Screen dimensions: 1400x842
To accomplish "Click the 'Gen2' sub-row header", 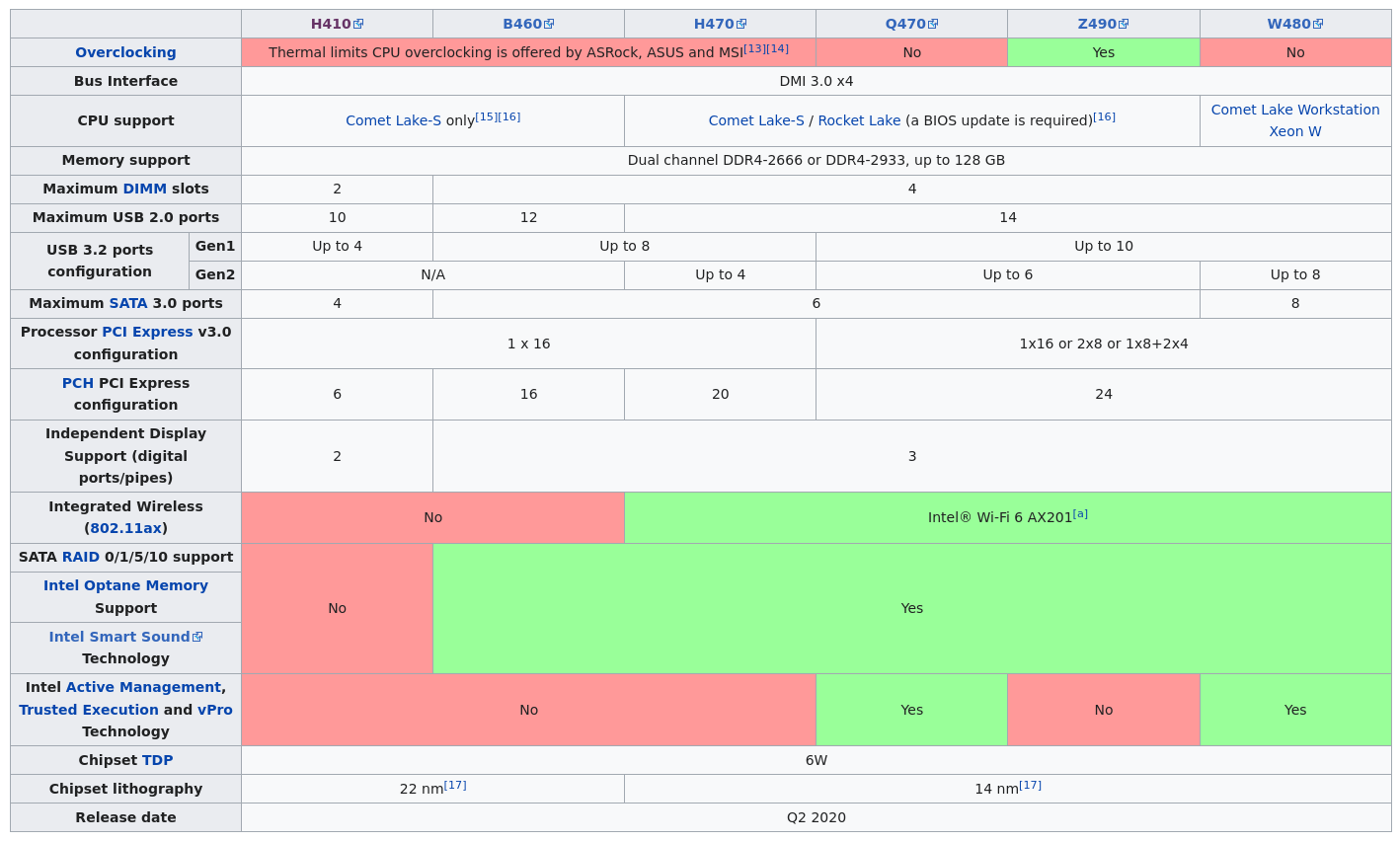I will pyautogui.click(x=215, y=274).
